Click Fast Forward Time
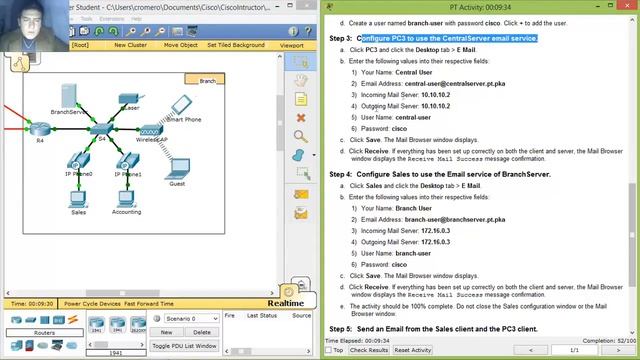Viewport: 640px width, 360px height. pyautogui.click(x=149, y=304)
